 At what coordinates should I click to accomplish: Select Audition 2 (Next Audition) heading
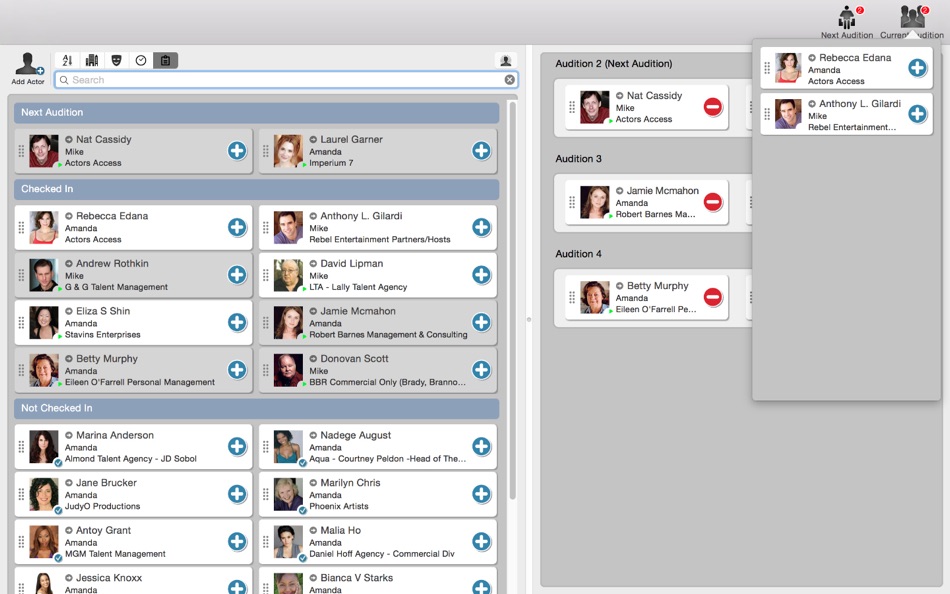click(614, 64)
